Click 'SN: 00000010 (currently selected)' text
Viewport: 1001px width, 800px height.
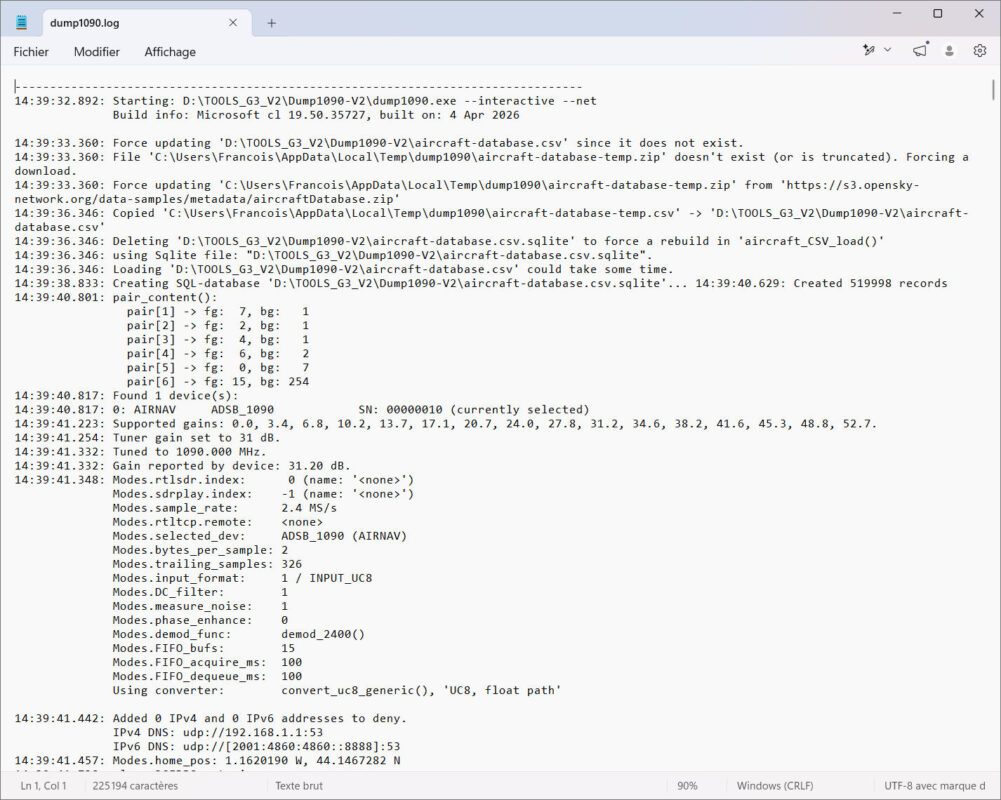click(474, 410)
